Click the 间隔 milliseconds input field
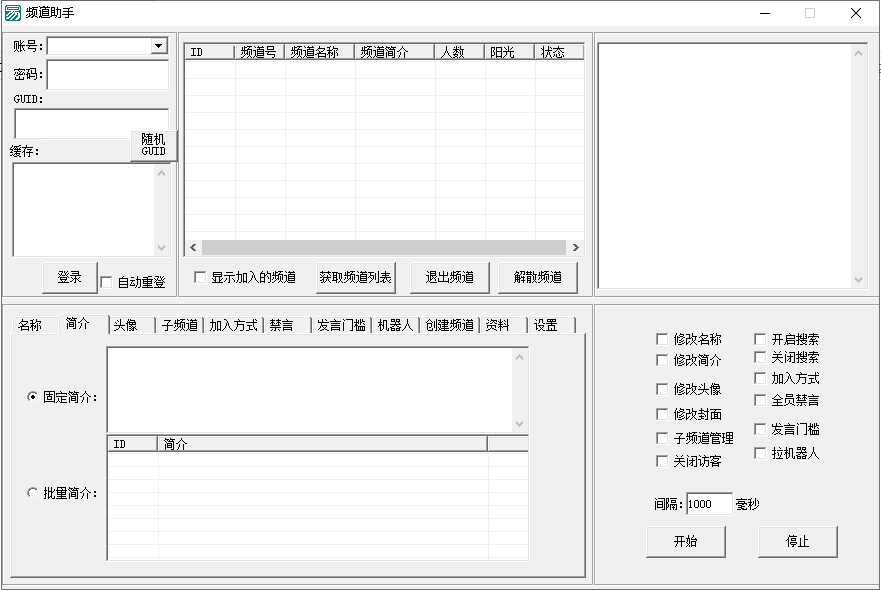This screenshot has width=881, height=591. (709, 504)
